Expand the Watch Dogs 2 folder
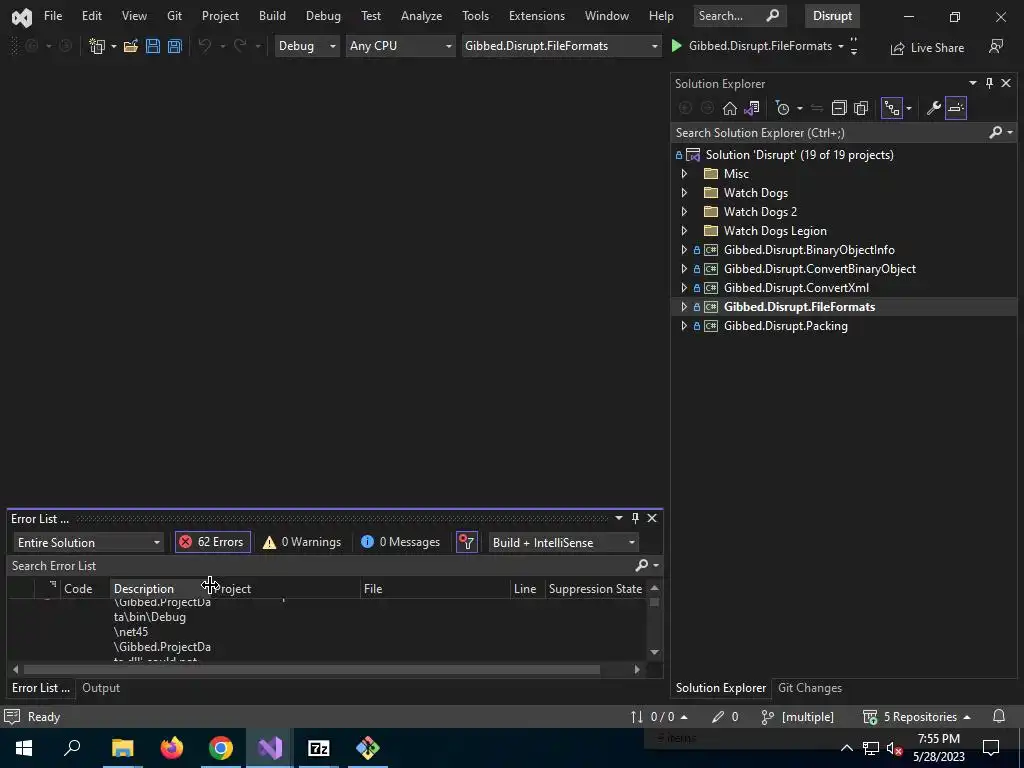The image size is (1024, 768). (x=684, y=212)
